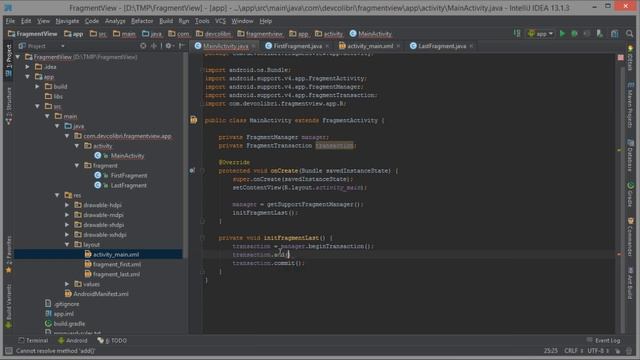Select AndroidManifest.xml file
The height and width of the screenshot is (360, 640).
tap(101, 294)
